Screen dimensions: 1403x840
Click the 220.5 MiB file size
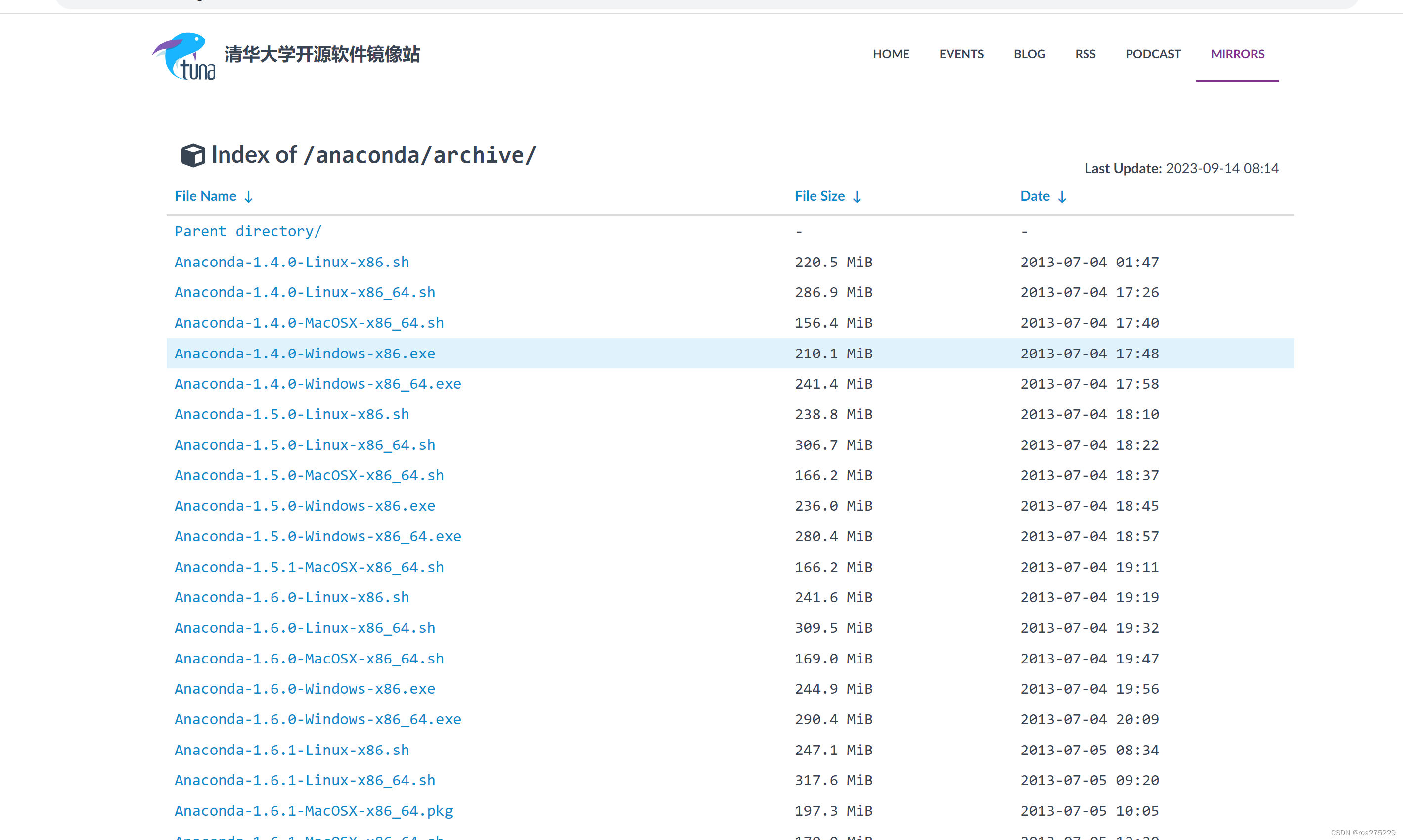(833, 262)
